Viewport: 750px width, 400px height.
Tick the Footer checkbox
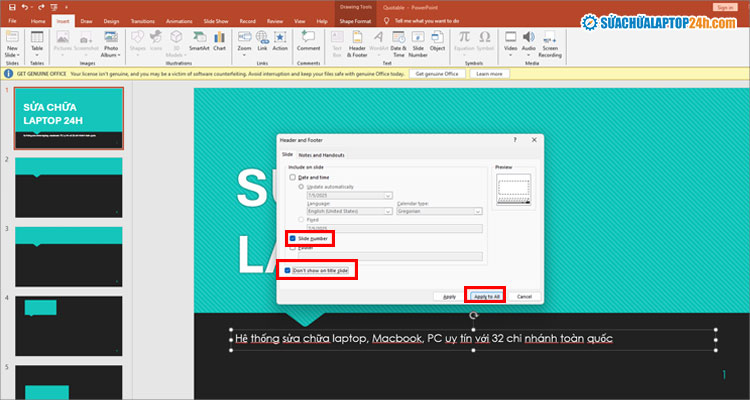click(x=292, y=248)
